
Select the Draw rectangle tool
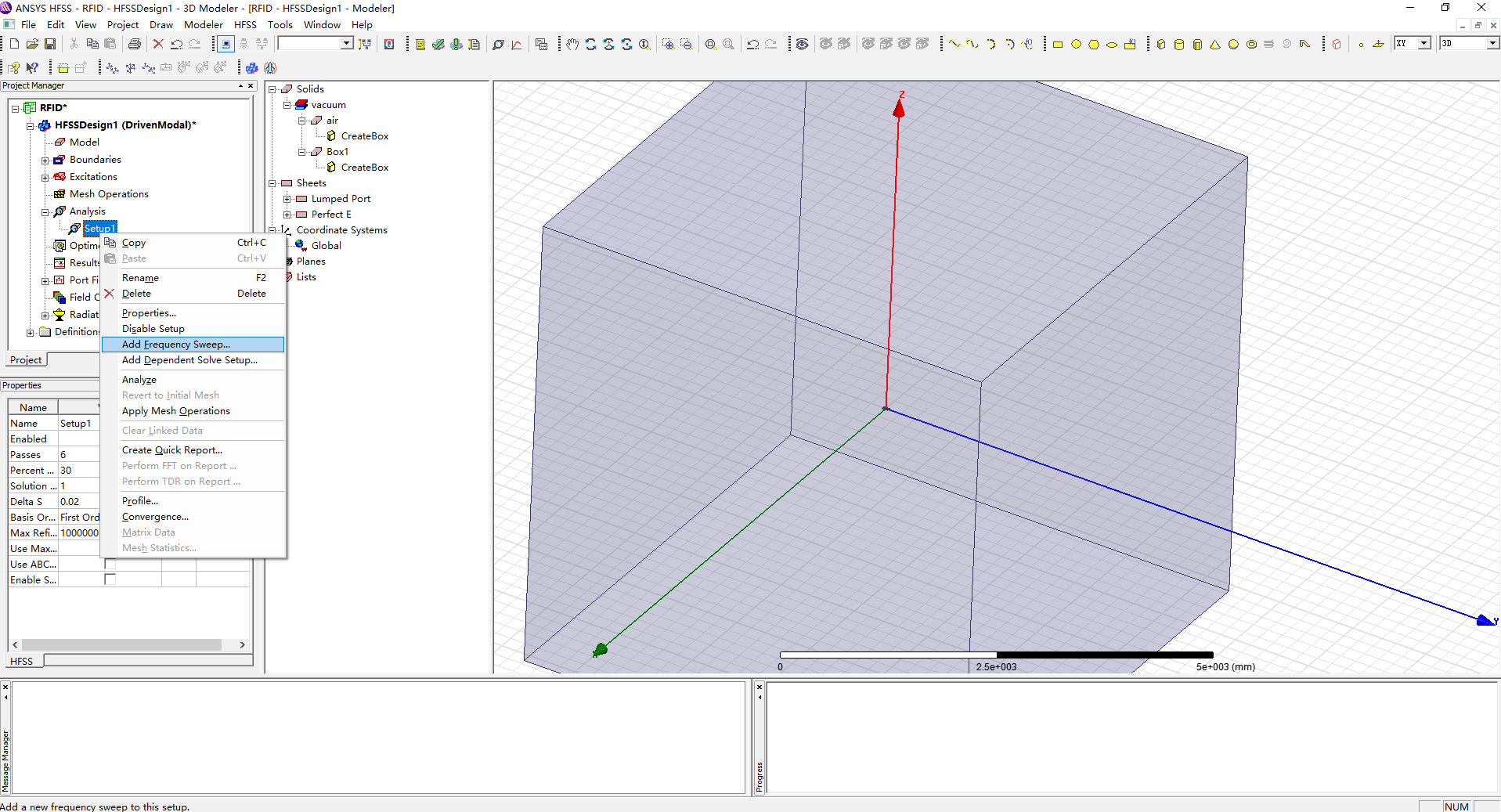click(x=1058, y=45)
